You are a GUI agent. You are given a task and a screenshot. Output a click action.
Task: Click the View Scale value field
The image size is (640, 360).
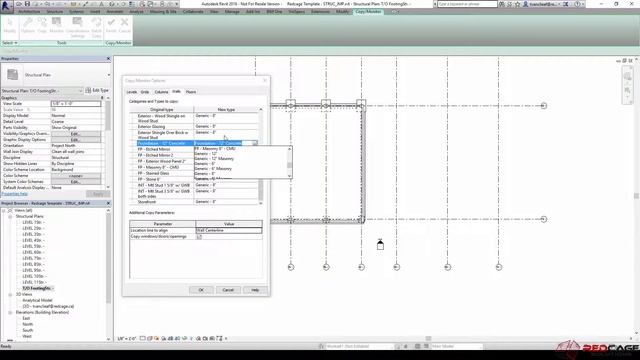(x=76, y=104)
